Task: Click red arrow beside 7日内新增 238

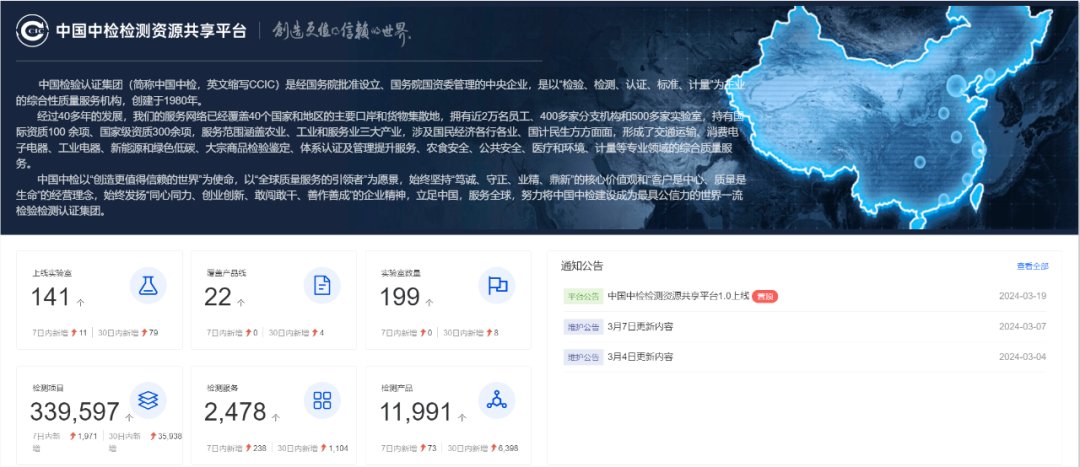Action: [248, 448]
